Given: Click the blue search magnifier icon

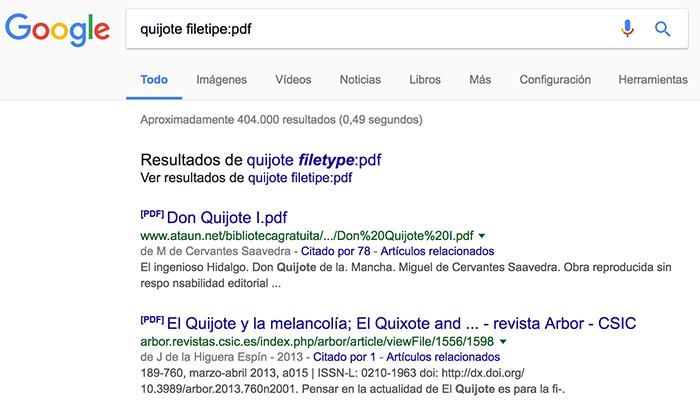Looking at the screenshot, I should (662, 29).
